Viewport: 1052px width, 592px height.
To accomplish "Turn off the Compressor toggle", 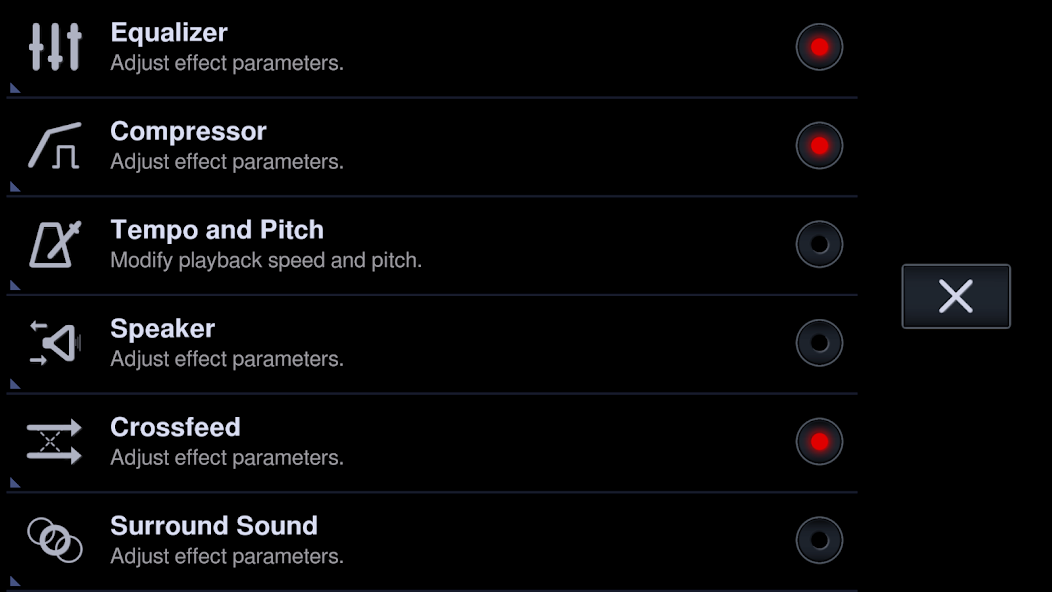I will click(x=819, y=146).
